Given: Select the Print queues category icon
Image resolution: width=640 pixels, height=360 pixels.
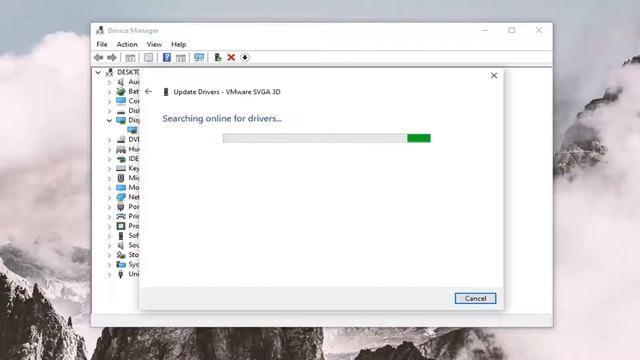Looking at the screenshot, I should 121,216.
